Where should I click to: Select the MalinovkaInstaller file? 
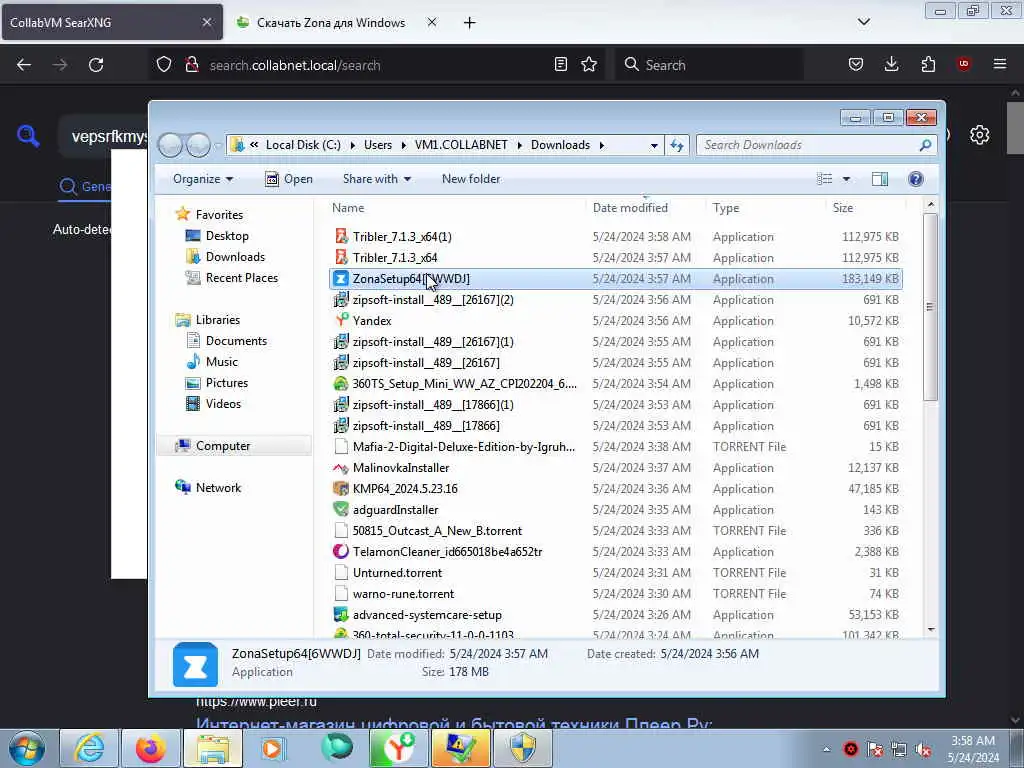tap(616, 468)
